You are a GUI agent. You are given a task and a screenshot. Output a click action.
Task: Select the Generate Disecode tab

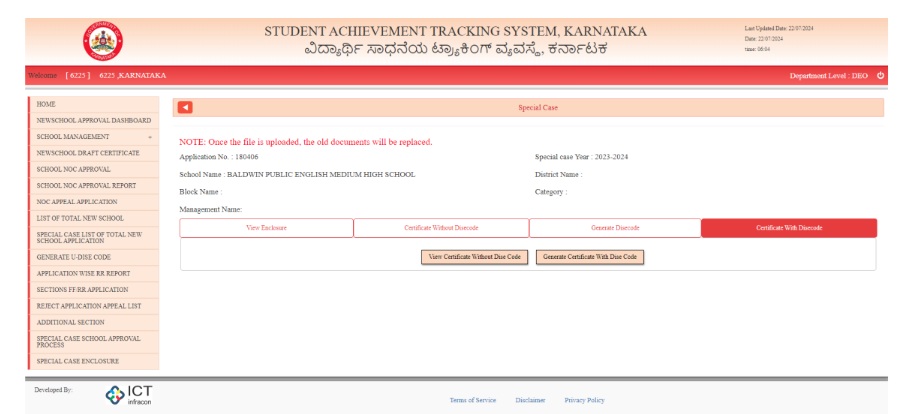(614, 228)
